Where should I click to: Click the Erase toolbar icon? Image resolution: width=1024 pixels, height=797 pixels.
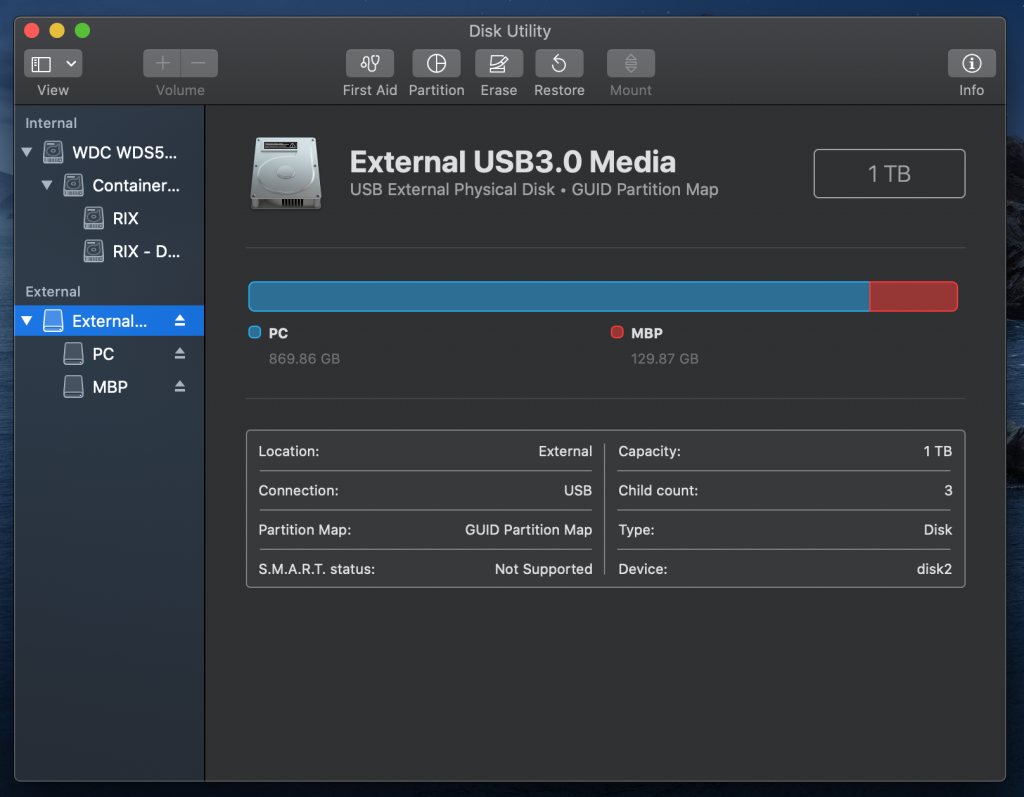(x=498, y=64)
